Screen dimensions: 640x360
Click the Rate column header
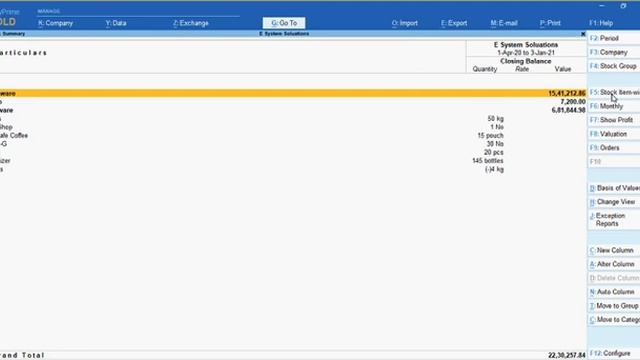pos(522,69)
